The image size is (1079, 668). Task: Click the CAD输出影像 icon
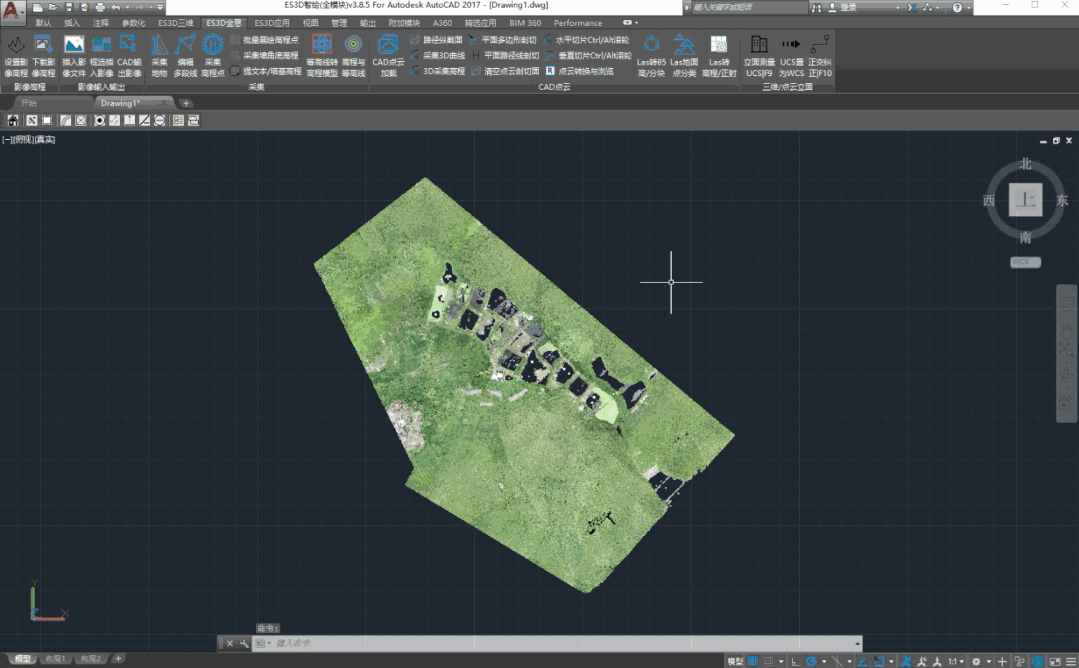point(129,56)
